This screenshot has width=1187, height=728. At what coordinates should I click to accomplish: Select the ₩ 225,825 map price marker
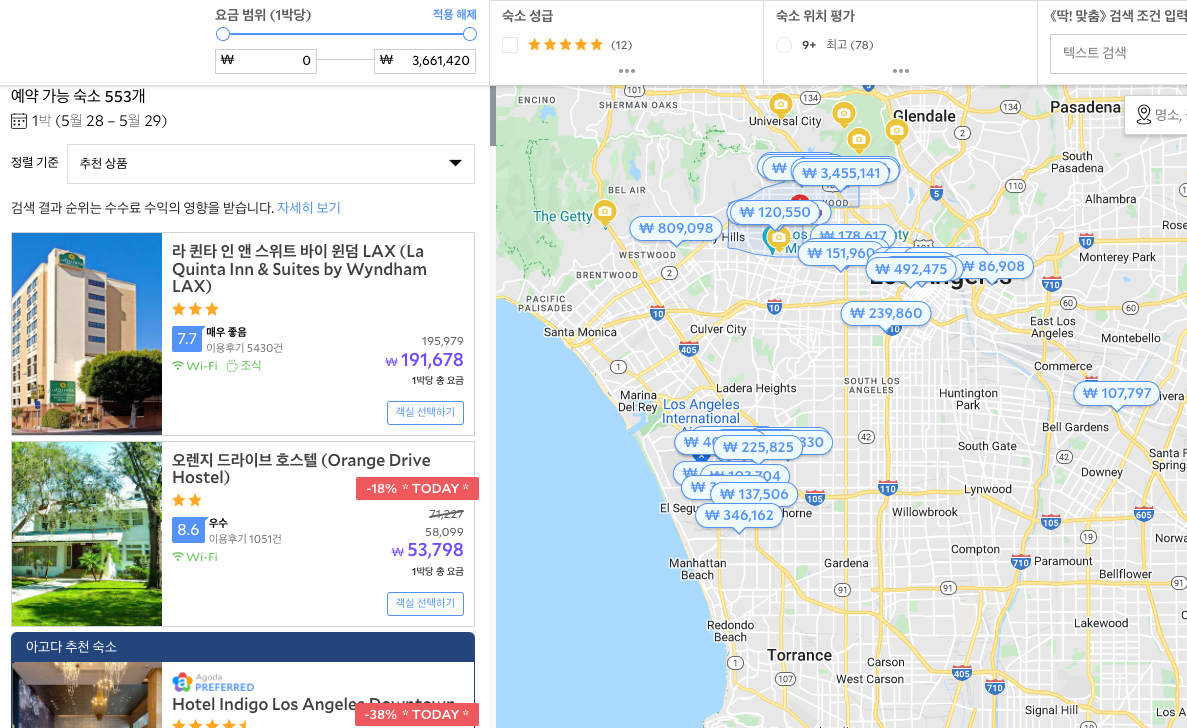point(759,447)
